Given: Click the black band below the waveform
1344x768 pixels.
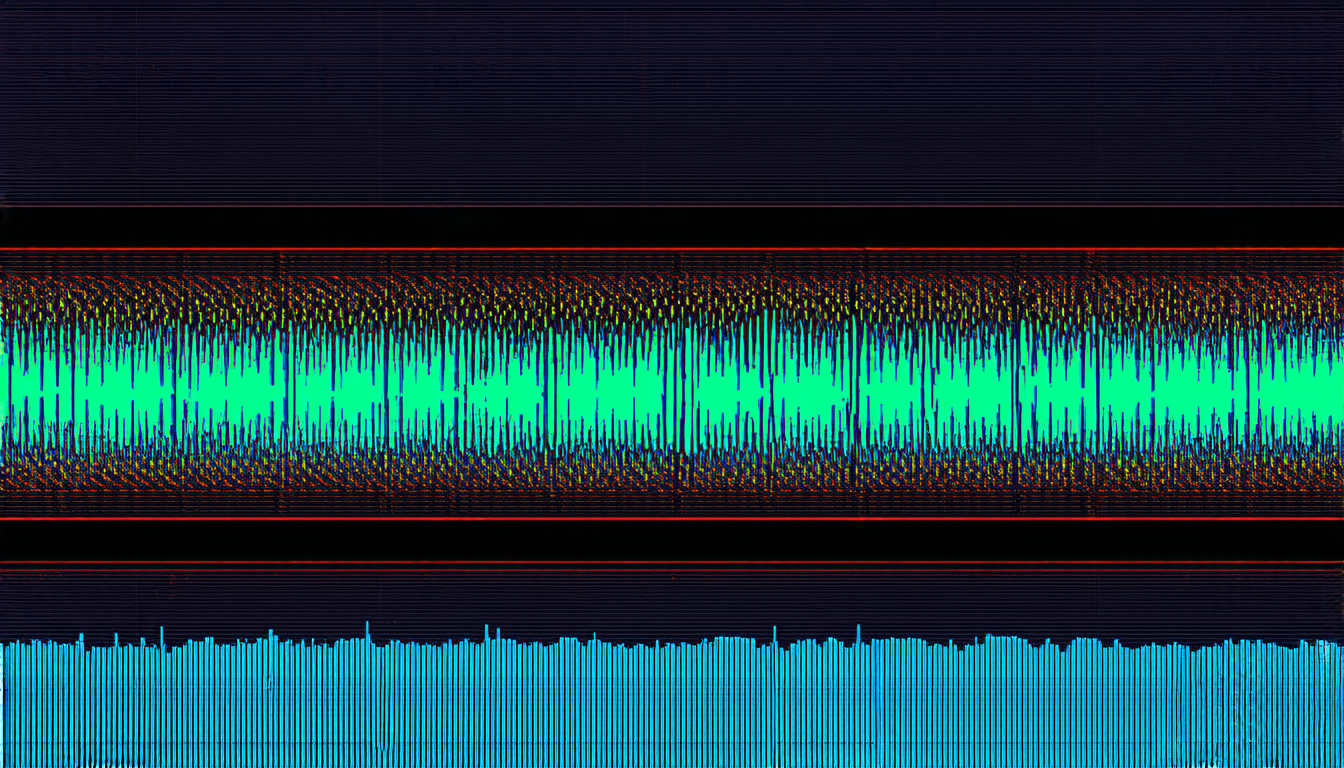Looking at the screenshot, I should tap(672, 541).
